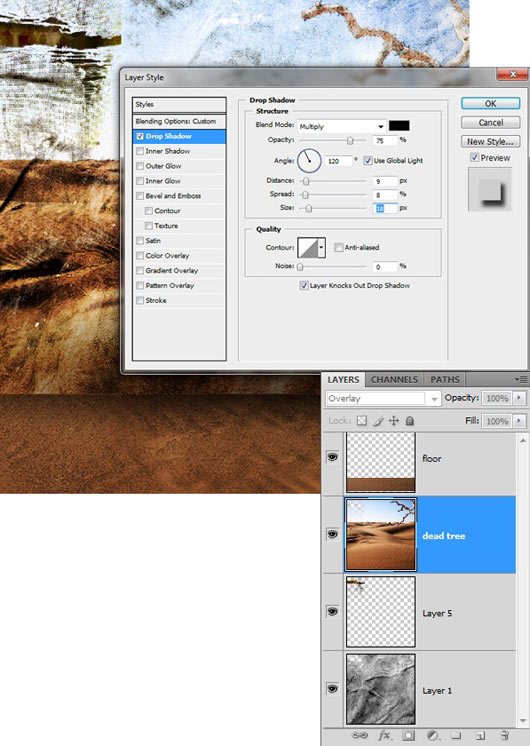Screen dimensions: 530x746
Task: Enable the Inner Shadow checkbox
Action: pos(140,151)
